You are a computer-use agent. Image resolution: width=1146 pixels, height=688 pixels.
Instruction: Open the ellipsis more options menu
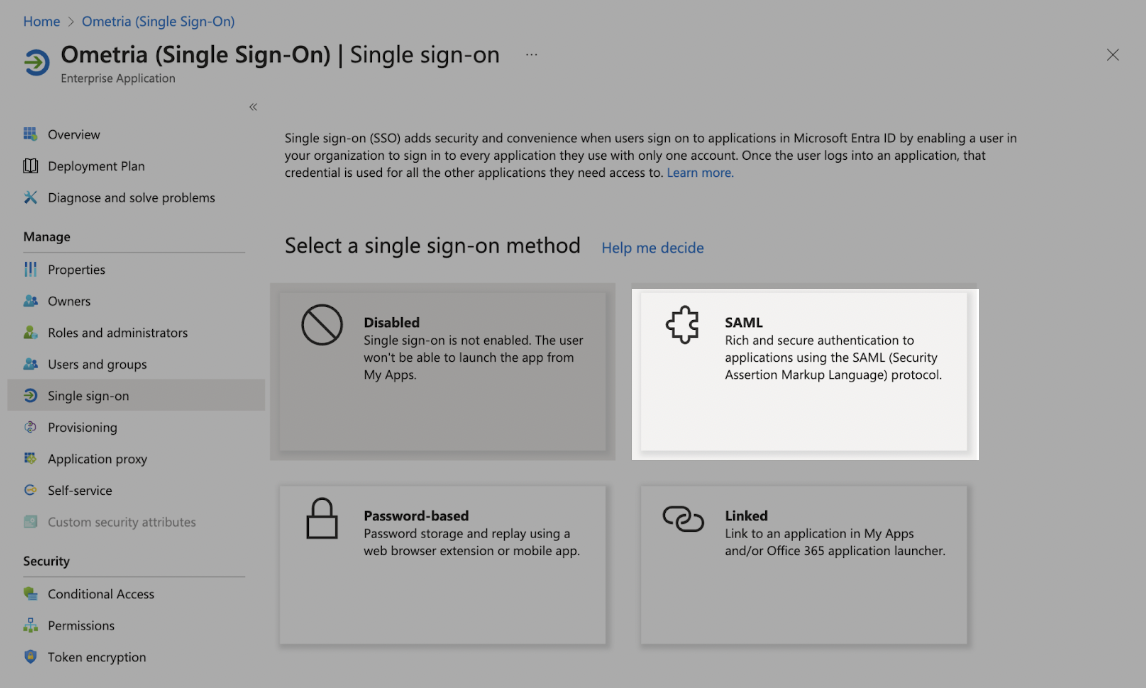click(x=531, y=55)
